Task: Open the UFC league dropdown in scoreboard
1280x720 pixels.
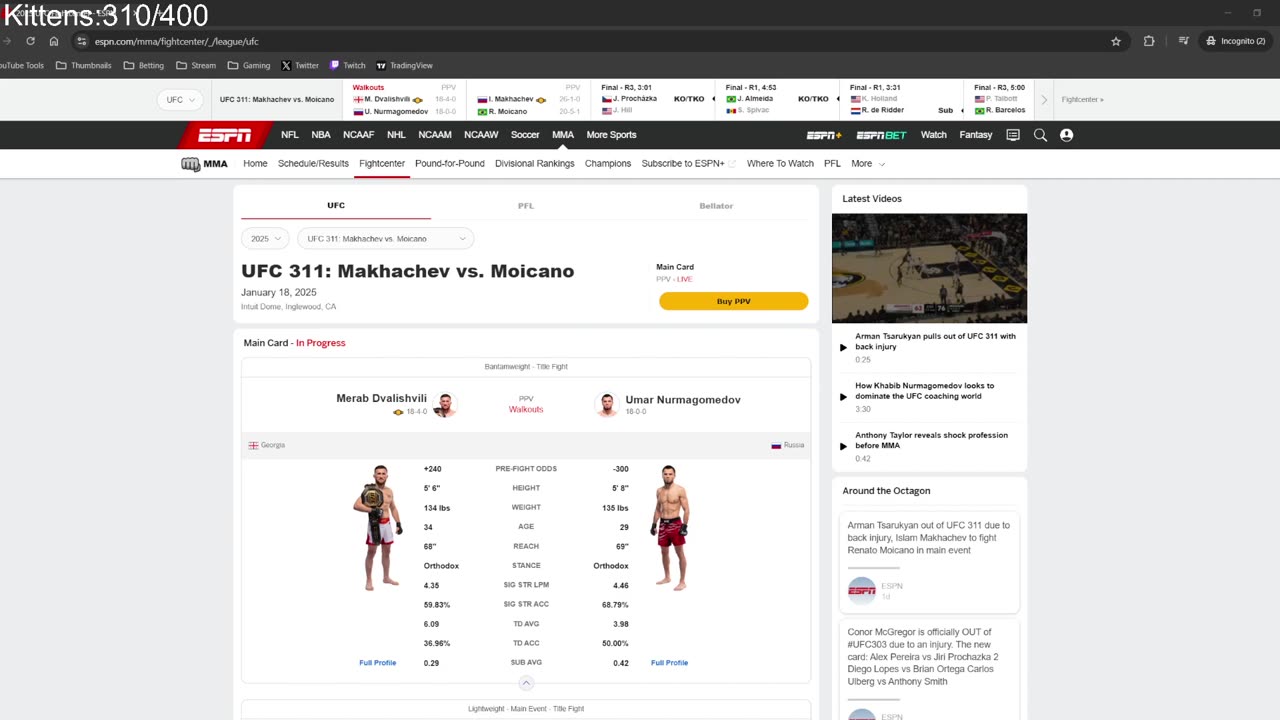Action: pyautogui.click(x=181, y=100)
